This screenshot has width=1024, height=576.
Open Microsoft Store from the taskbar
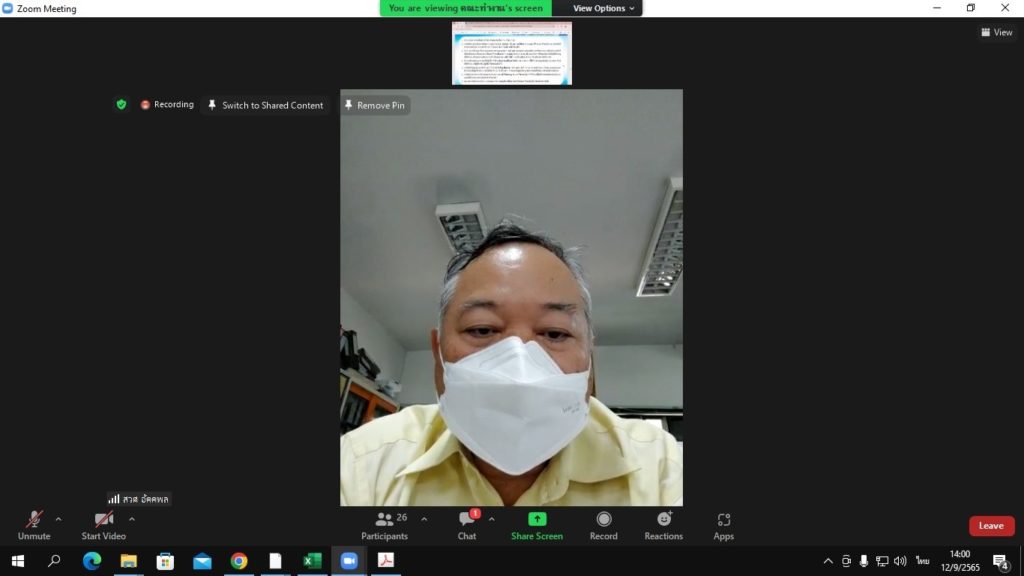[165, 561]
